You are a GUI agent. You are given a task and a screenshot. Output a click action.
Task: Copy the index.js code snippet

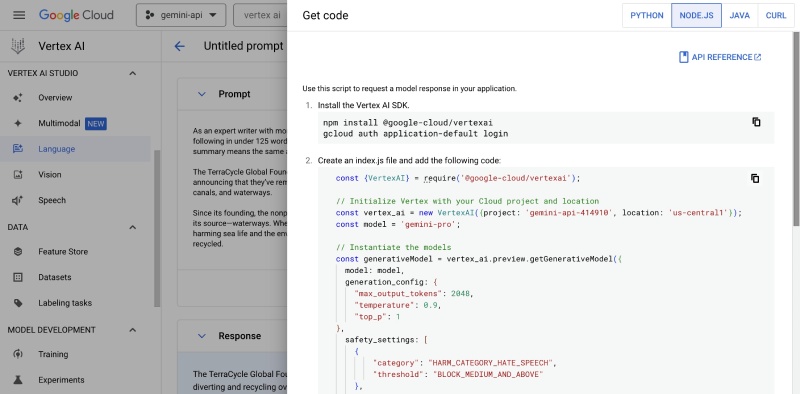click(755, 178)
